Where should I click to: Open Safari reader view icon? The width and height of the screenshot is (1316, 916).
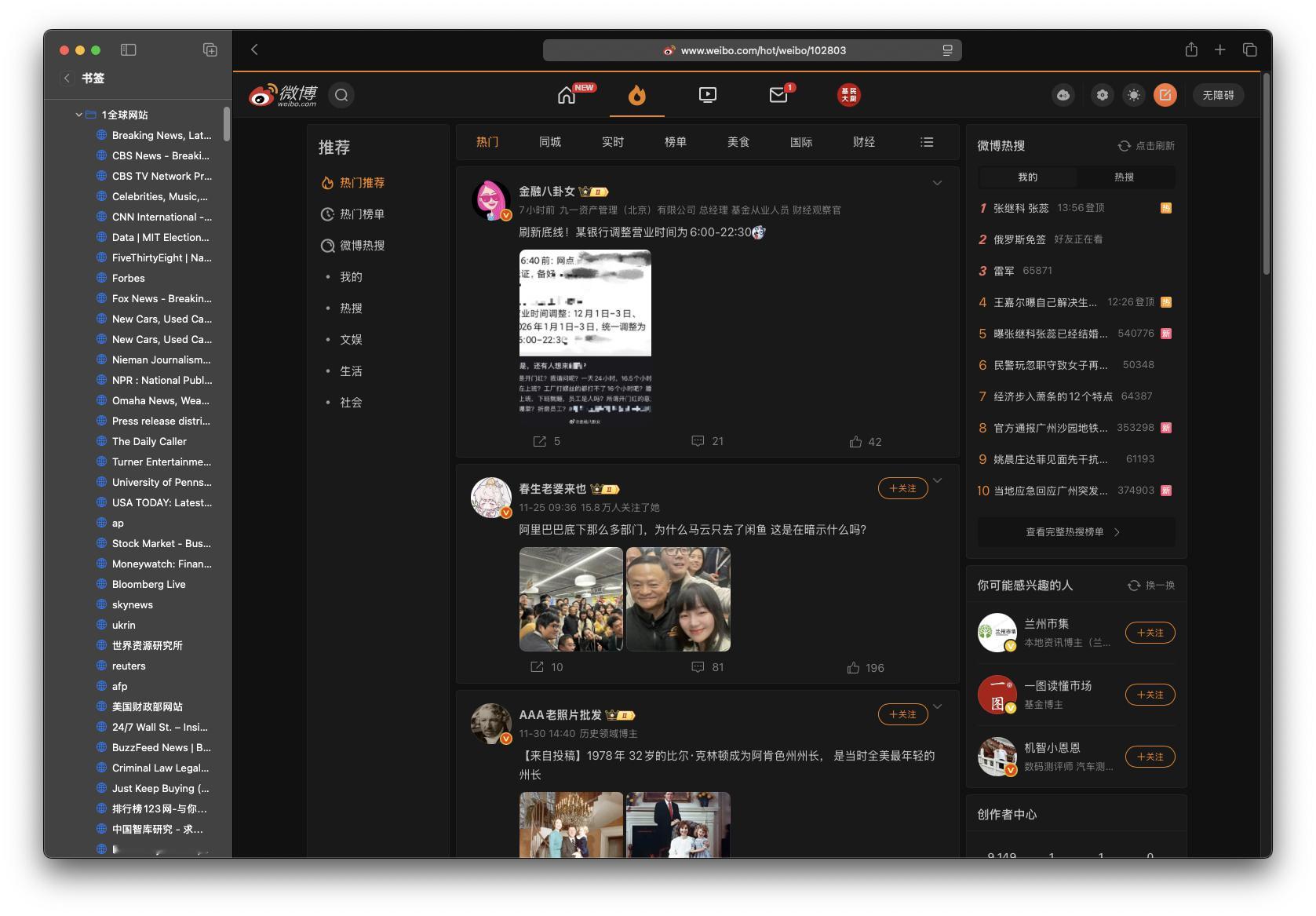click(947, 50)
